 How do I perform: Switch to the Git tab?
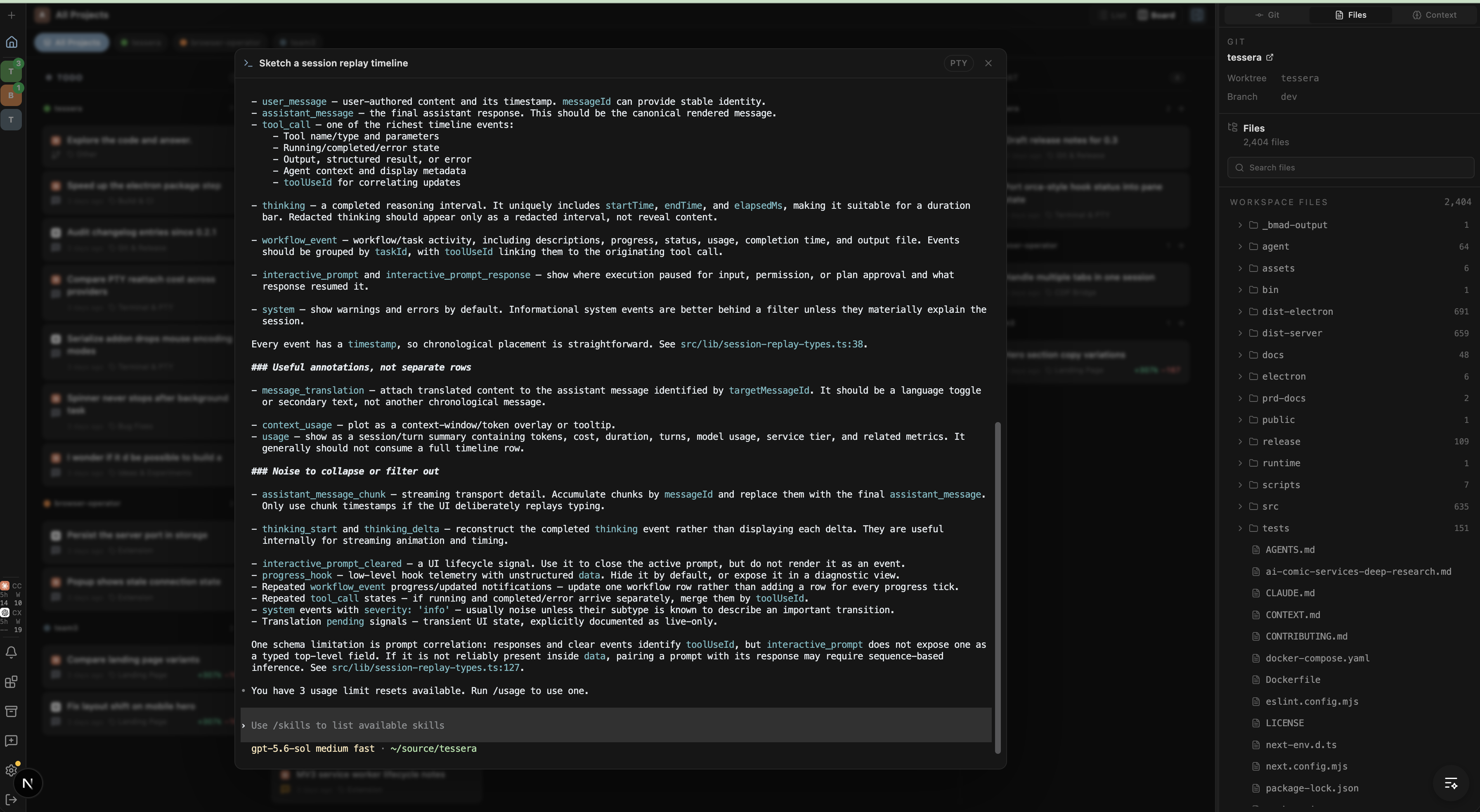[1267, 15]
